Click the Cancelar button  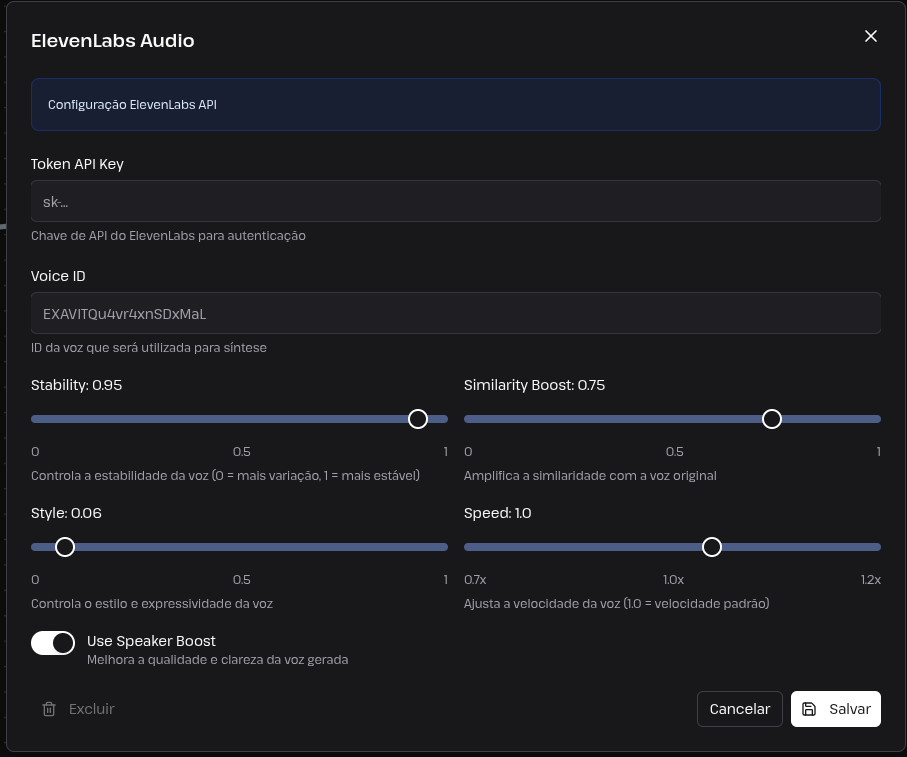[x=739, y=709]
